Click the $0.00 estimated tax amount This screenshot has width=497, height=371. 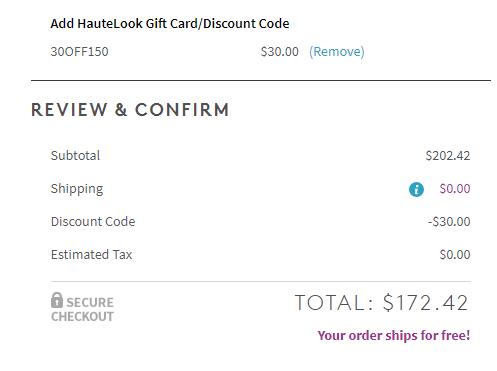[455, 255]
